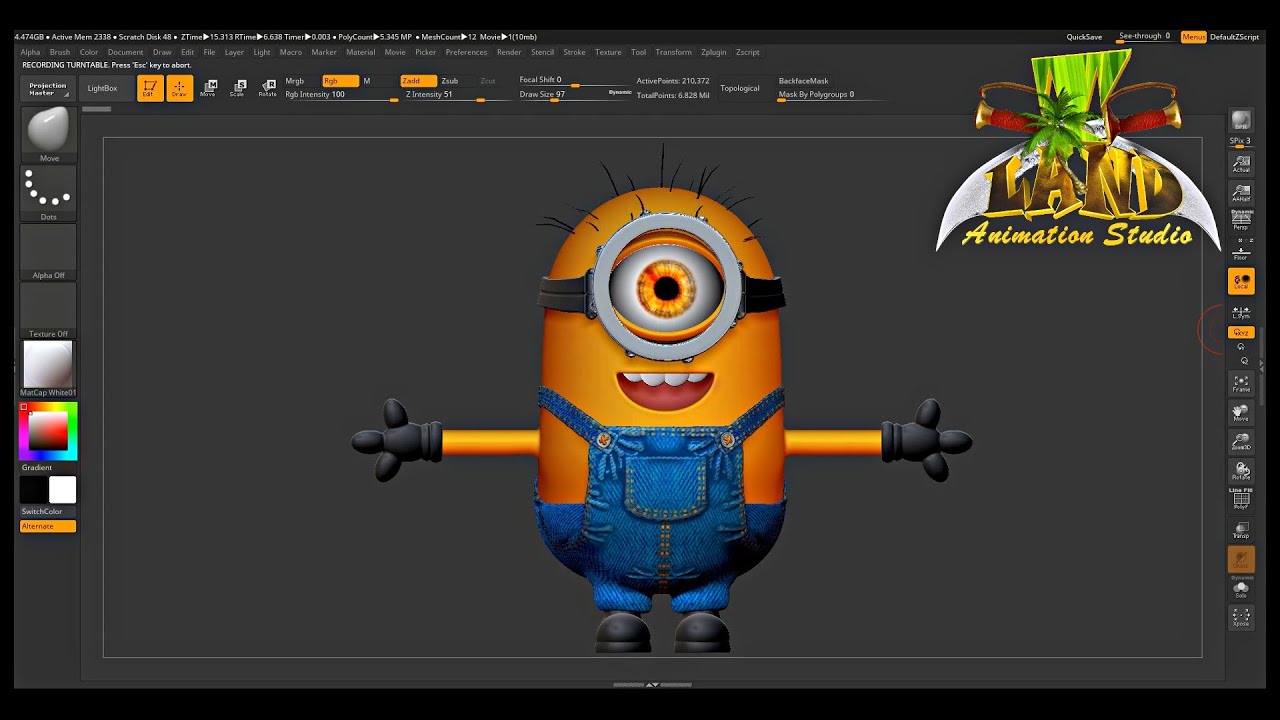Set view to Actual size
The width and height of the screenshot is (1280, 720).
click(x=1241, y=164)
